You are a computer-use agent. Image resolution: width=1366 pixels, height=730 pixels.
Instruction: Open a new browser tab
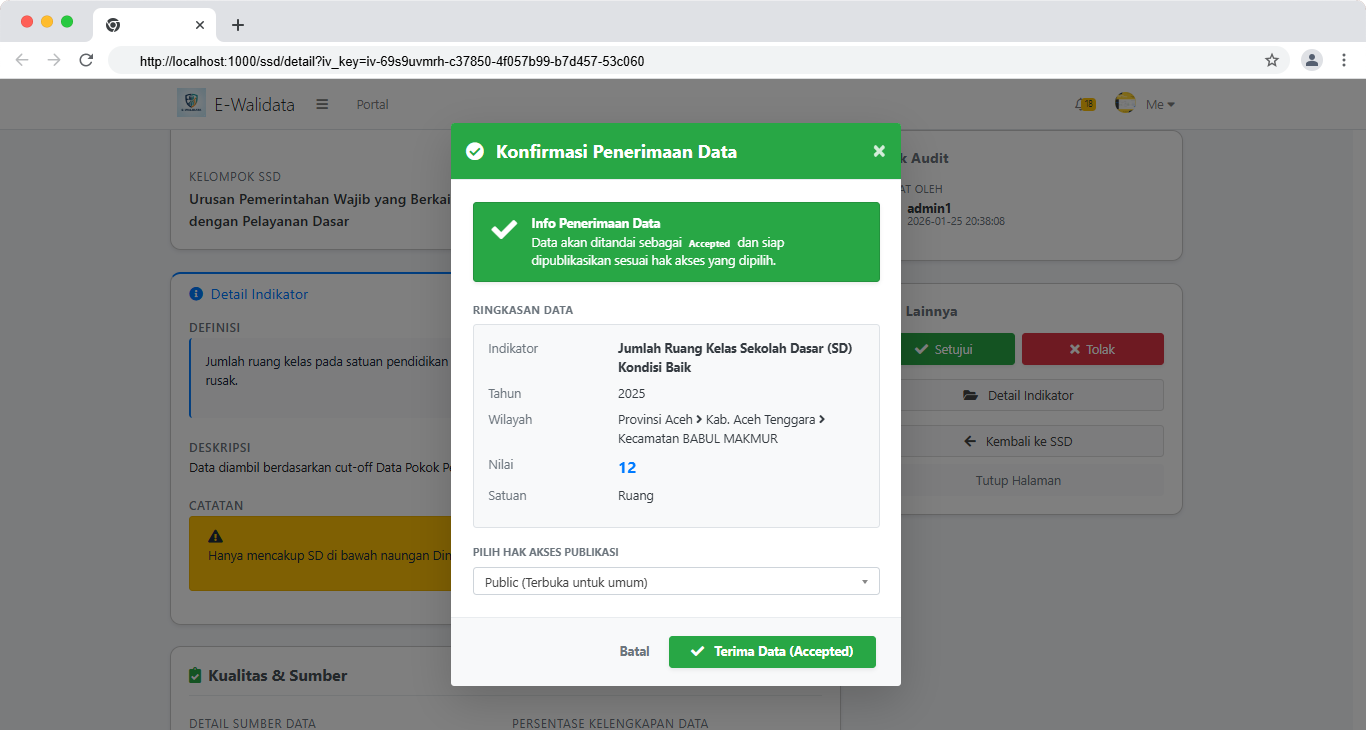(238, 25)
